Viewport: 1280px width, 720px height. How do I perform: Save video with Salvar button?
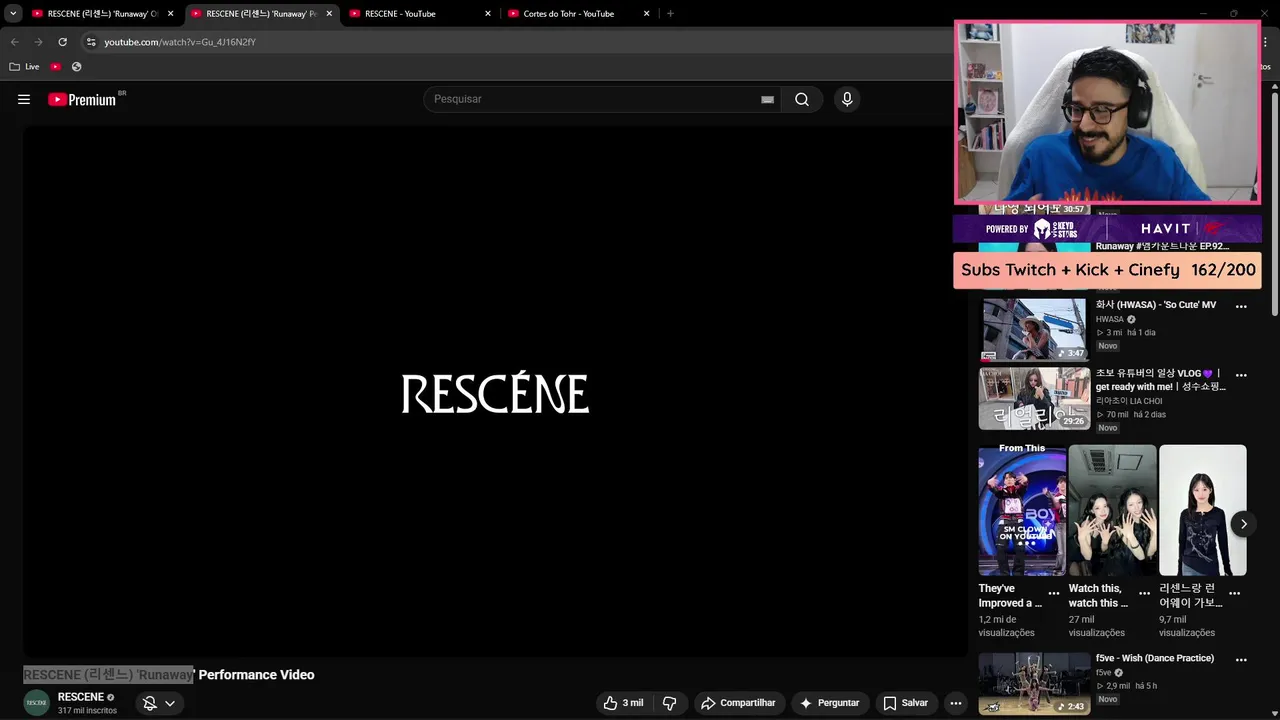(905, 703)
